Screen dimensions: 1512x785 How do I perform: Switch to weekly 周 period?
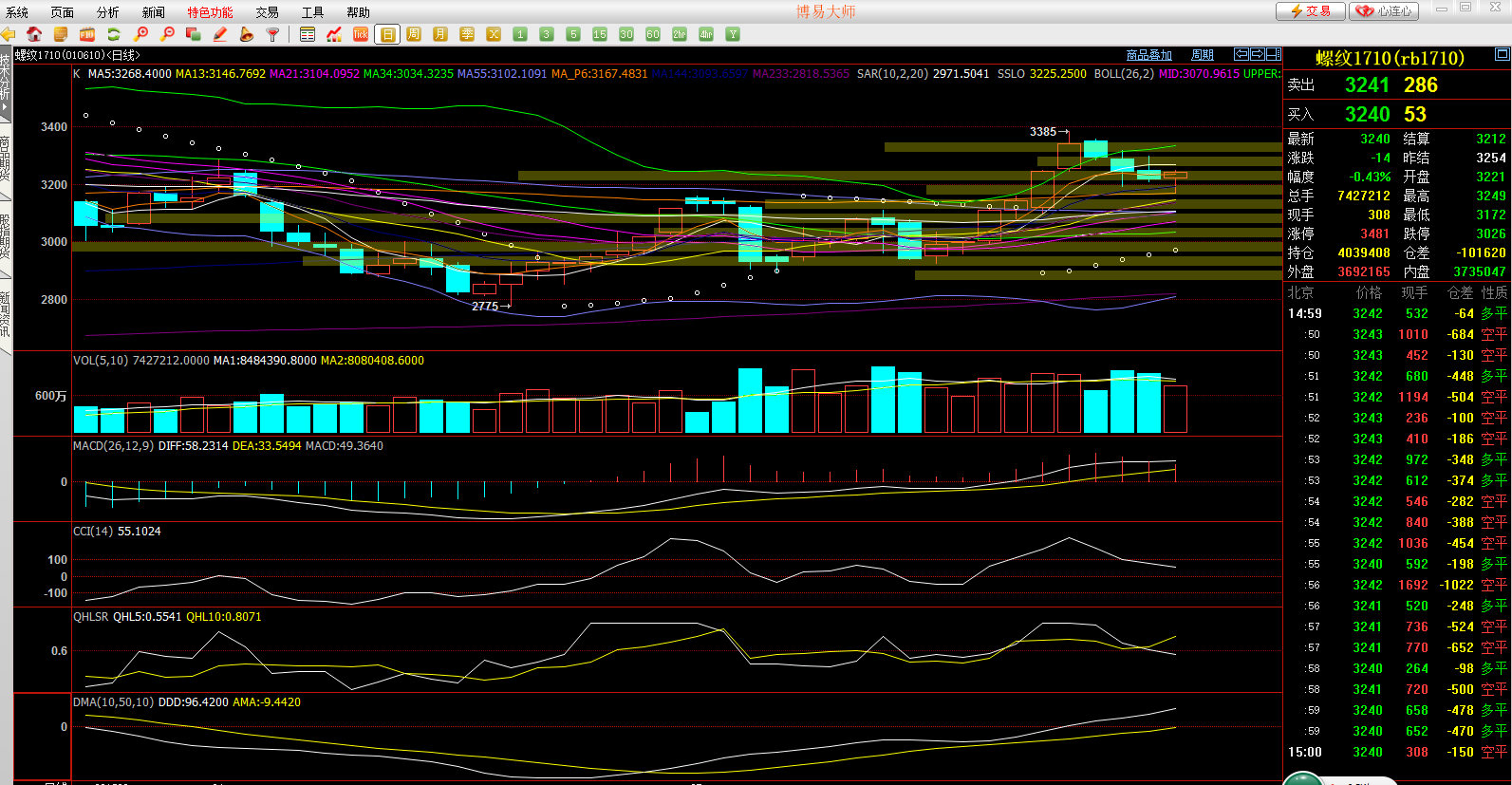(x=414, y=34)
